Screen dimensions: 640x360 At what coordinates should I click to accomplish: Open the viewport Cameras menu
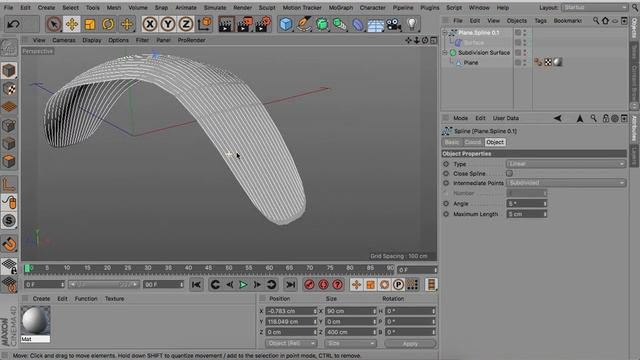[64, 40]
